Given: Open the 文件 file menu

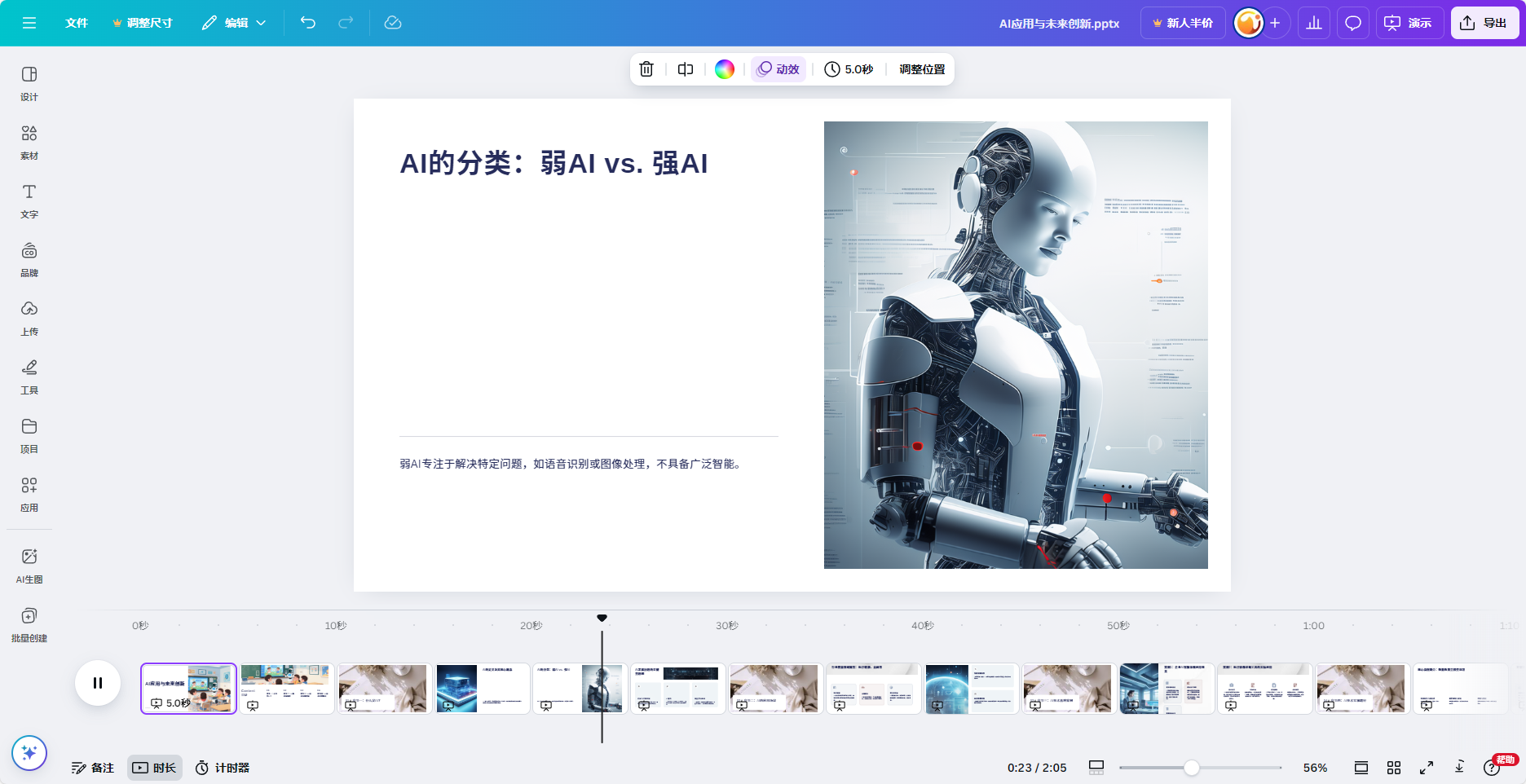Looking at the screenshot, I should pos(77,23).
